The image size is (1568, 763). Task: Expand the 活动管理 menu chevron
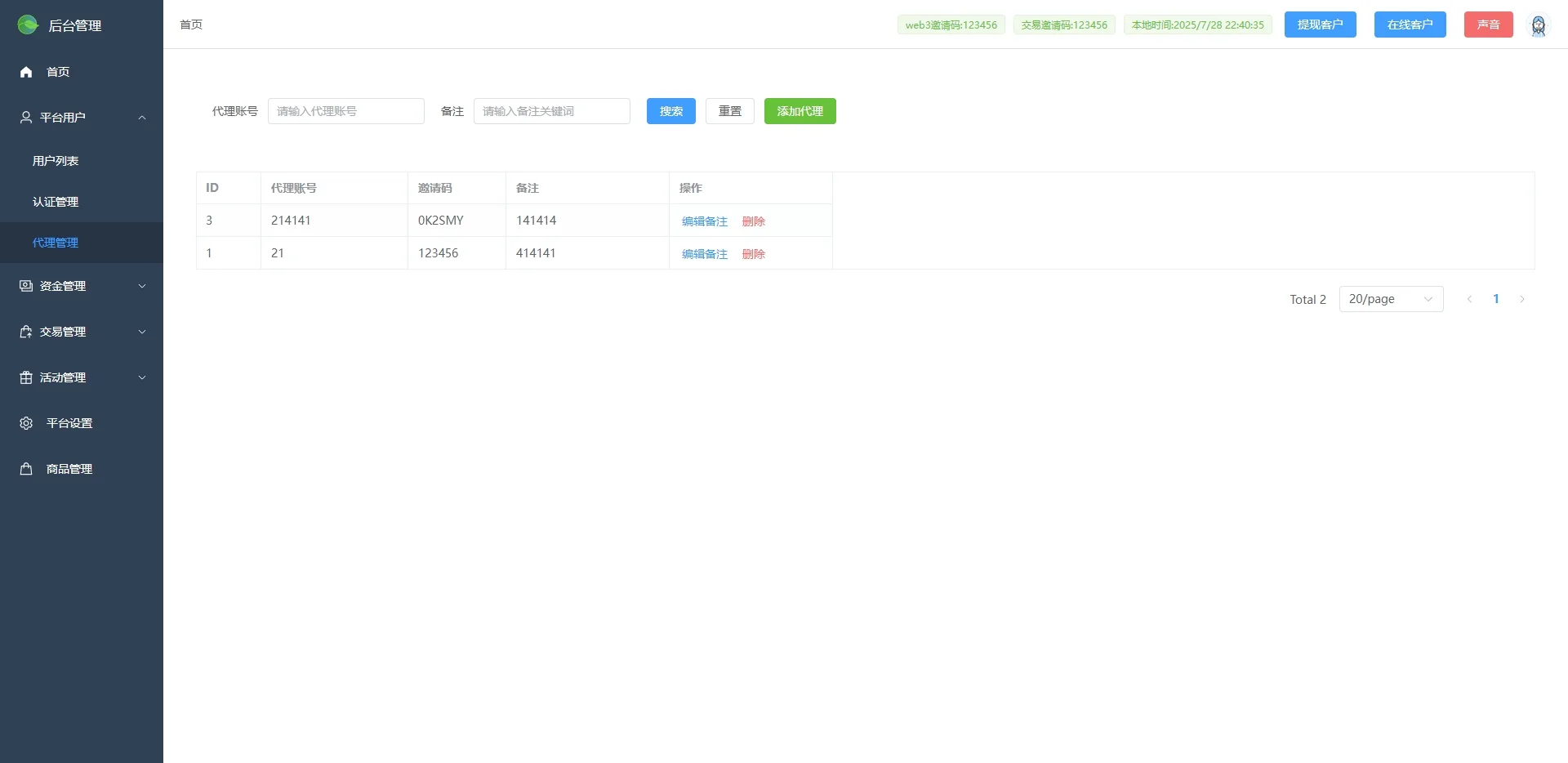[x=142, y=377]
